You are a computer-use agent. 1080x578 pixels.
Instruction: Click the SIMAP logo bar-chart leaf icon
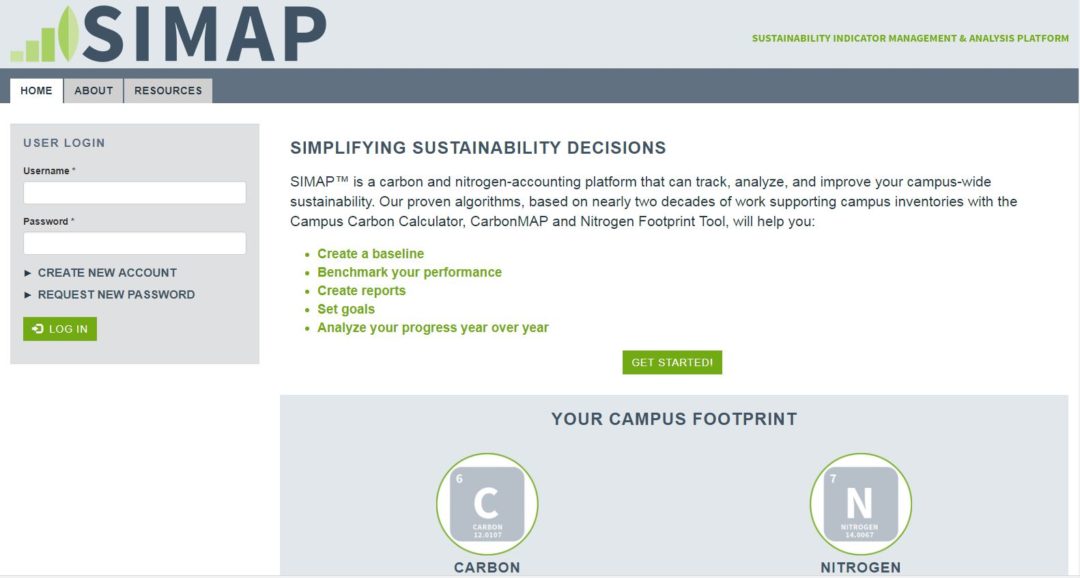(x=45, y=34)
